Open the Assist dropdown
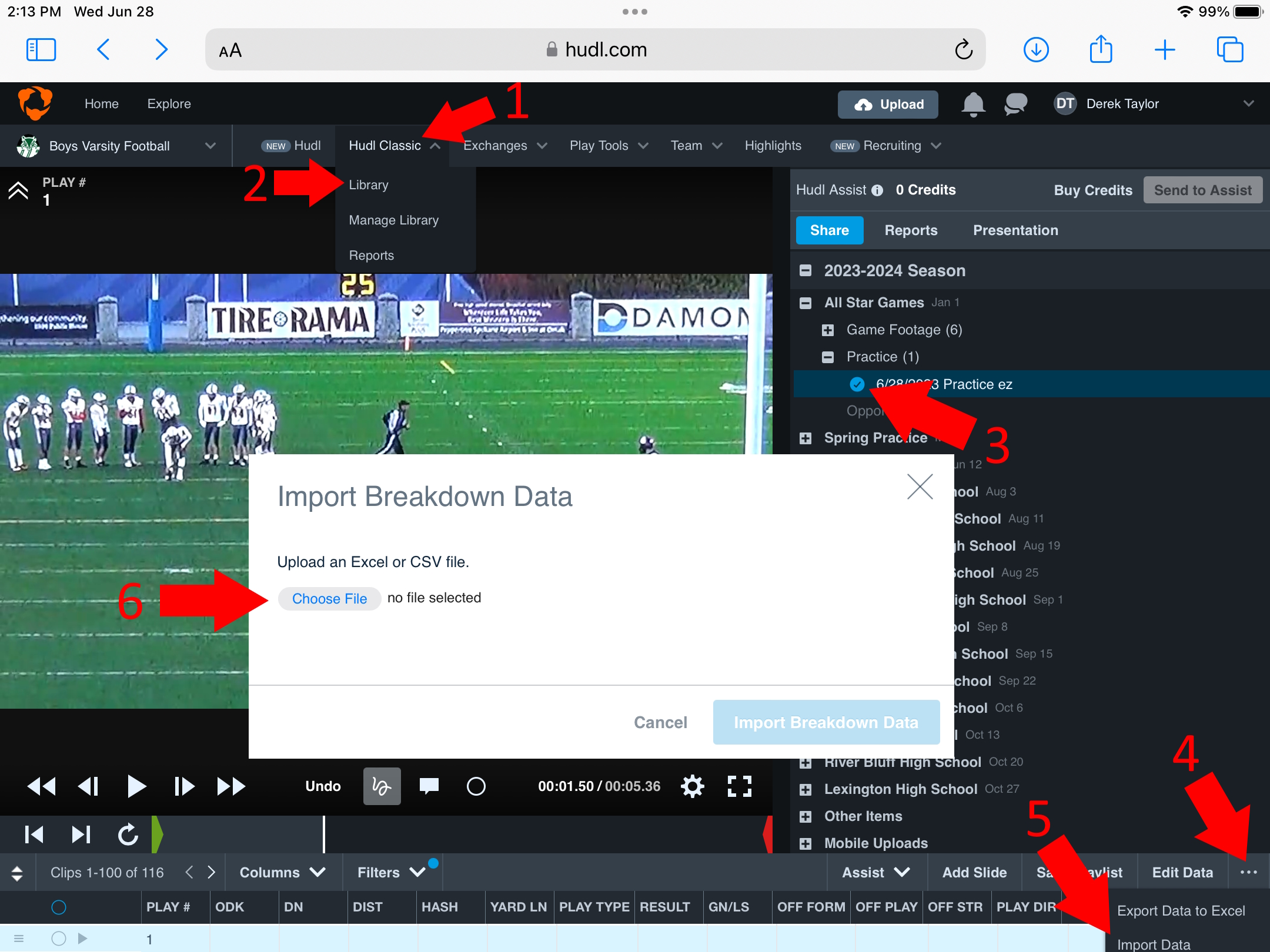Screen dimensions: 1270x952 coord(876,873)
